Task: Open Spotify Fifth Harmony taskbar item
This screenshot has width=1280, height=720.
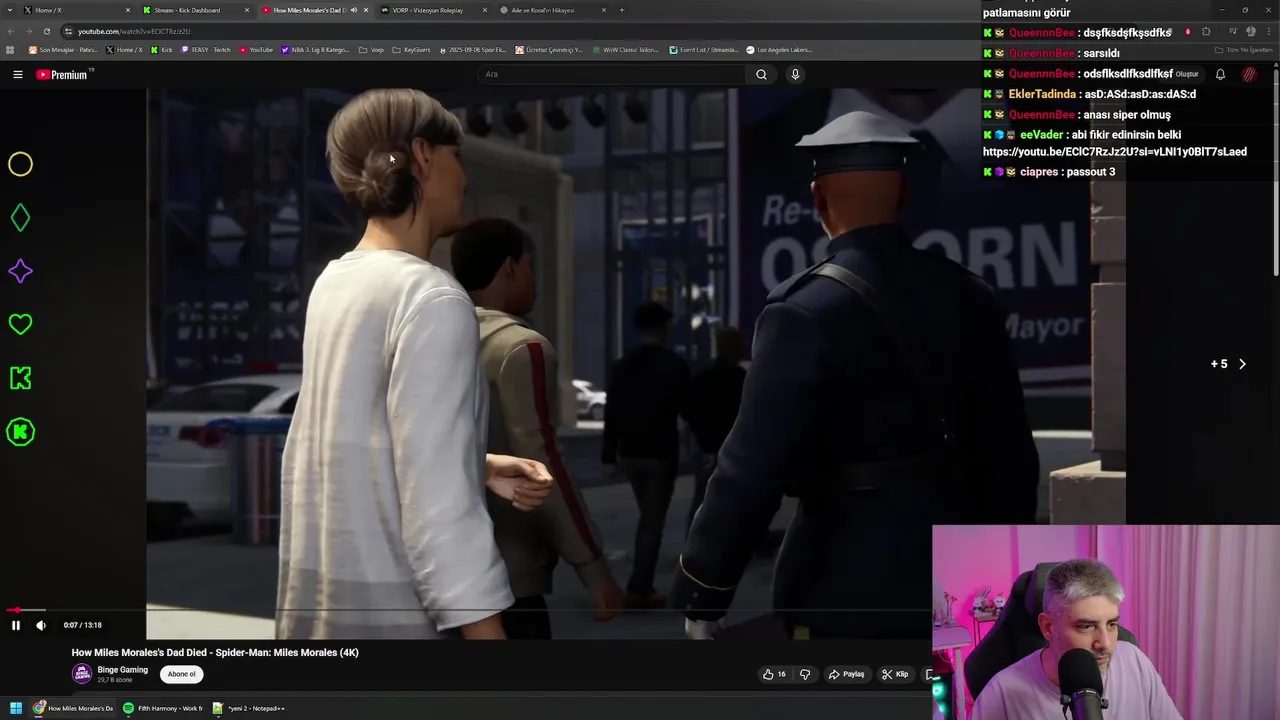Action: pyautogui.click(x=162, y=708)
